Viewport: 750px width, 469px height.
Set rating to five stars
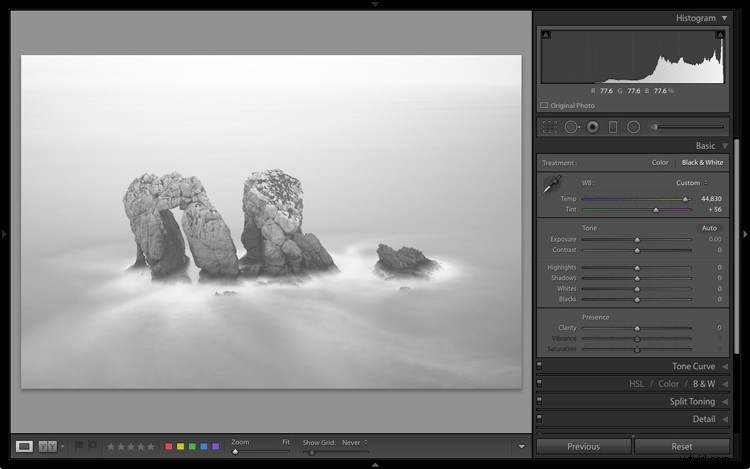pos(151,447)
